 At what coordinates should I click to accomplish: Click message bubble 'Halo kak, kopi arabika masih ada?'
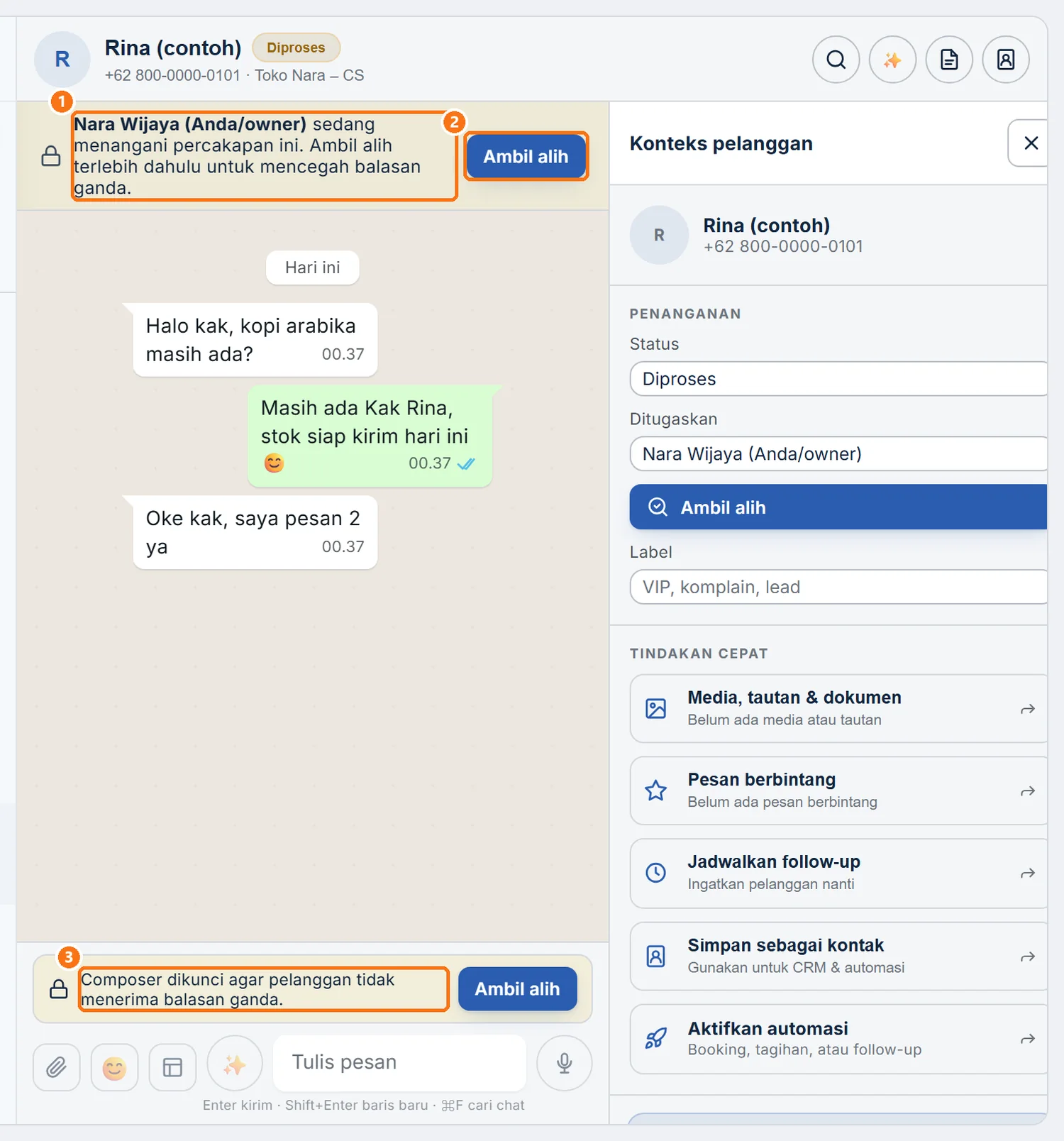(x=255, y=340)
